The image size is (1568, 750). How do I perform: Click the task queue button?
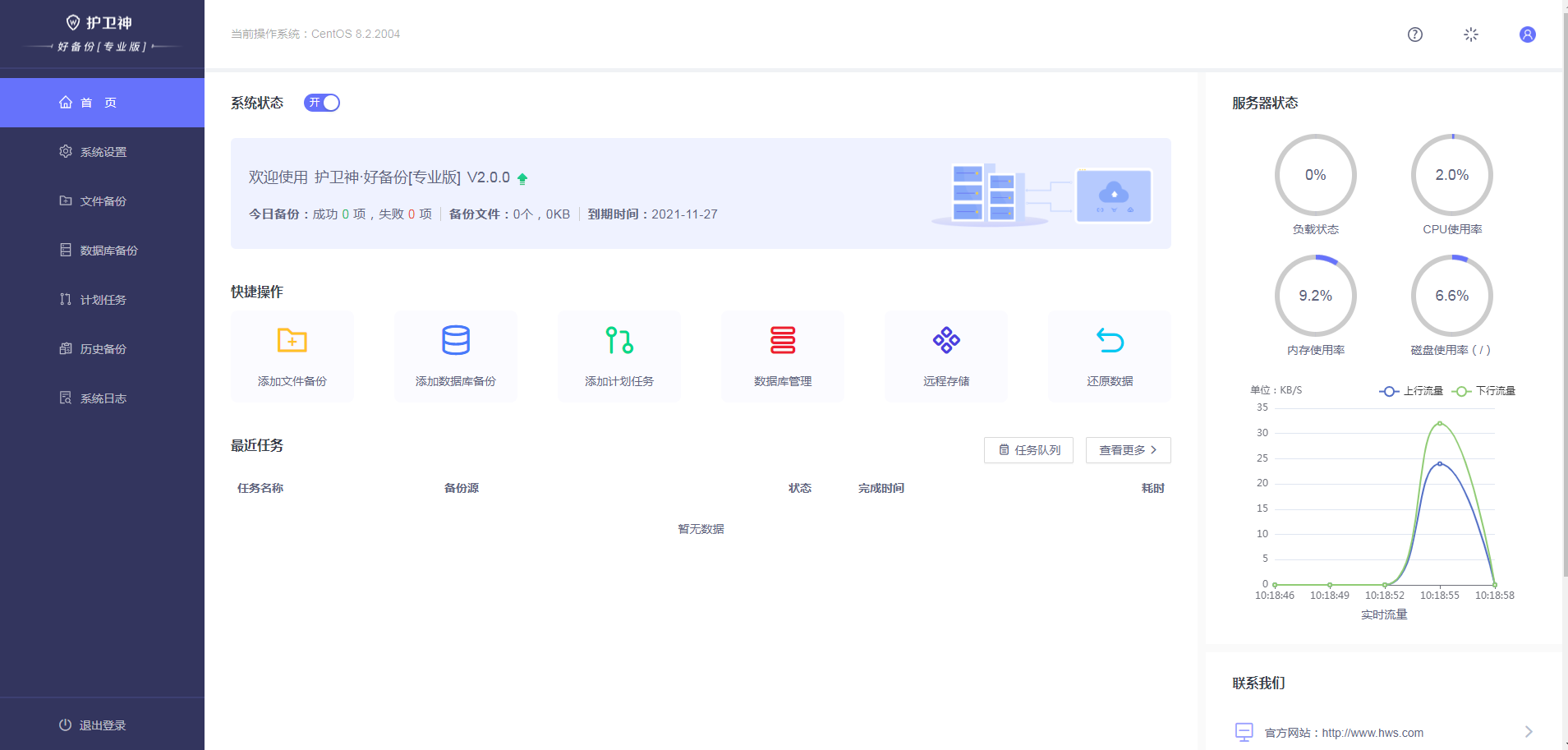[x=1028, y=450]
